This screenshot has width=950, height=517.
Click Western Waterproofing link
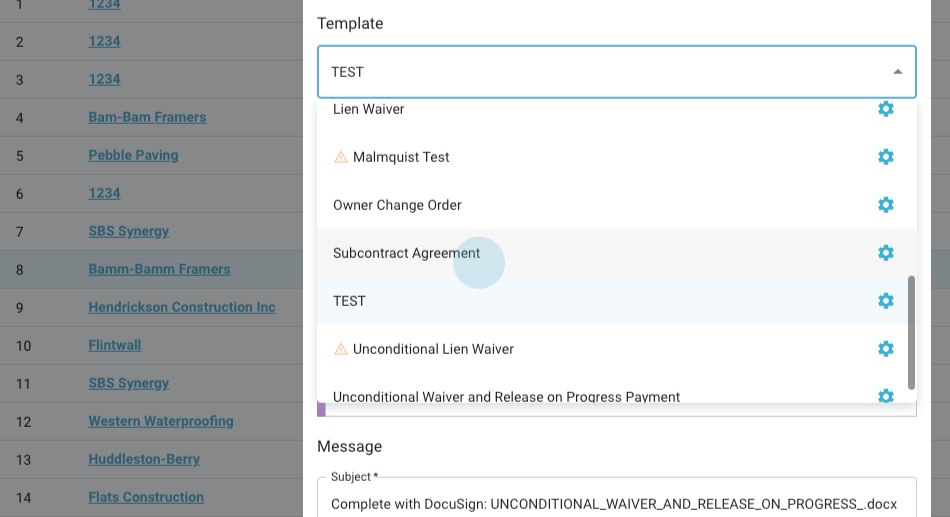[x=160, y=421]
